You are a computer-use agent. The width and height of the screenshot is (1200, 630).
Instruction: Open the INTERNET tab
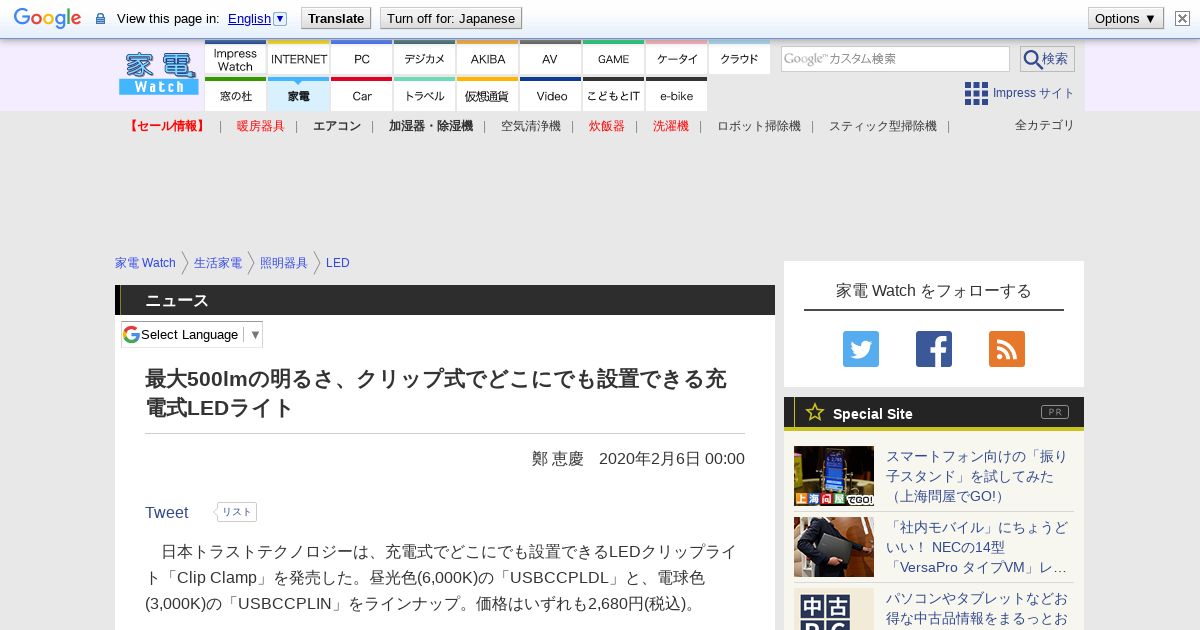[299, 59]
